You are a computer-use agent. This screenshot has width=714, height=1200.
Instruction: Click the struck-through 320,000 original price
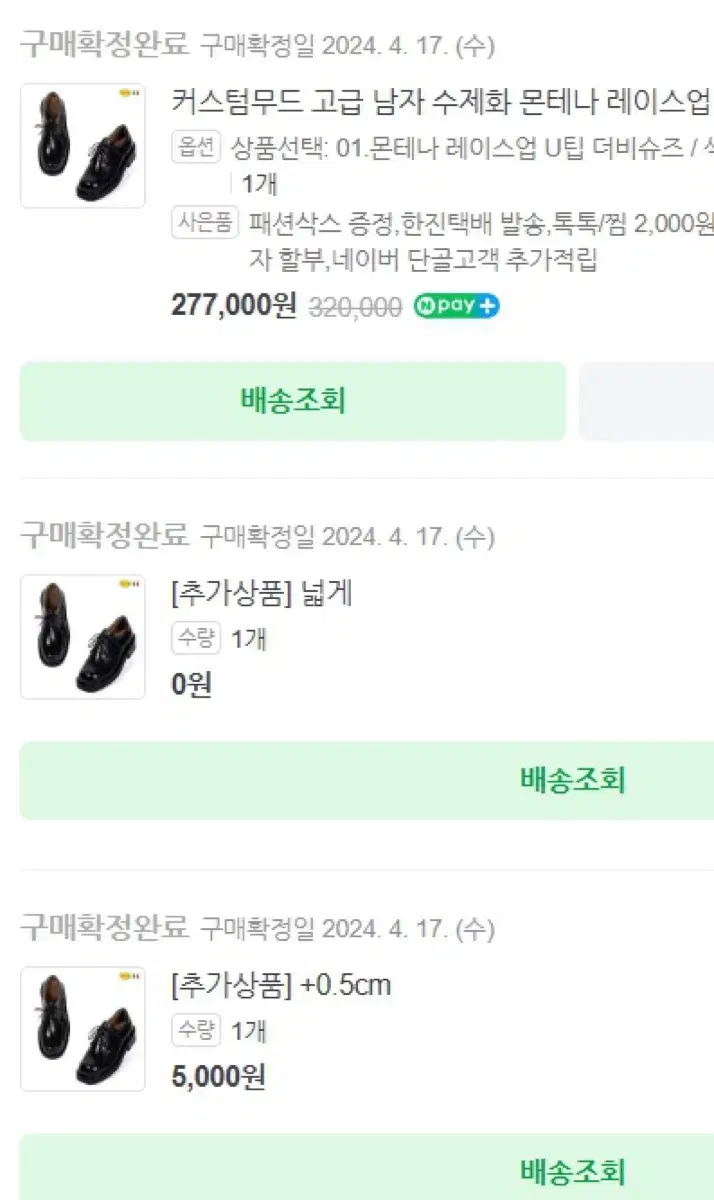(356, 307)
